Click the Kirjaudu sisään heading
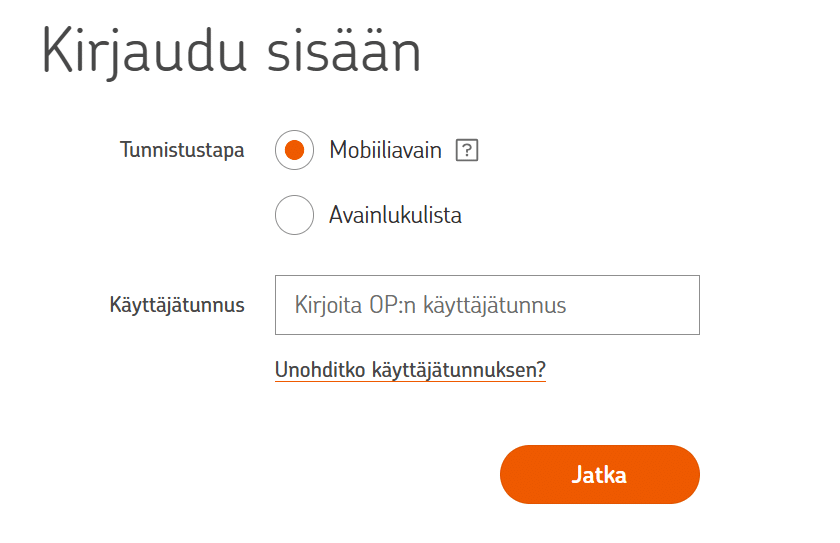This screenshot has width=840, height=543. pos(231,52)
